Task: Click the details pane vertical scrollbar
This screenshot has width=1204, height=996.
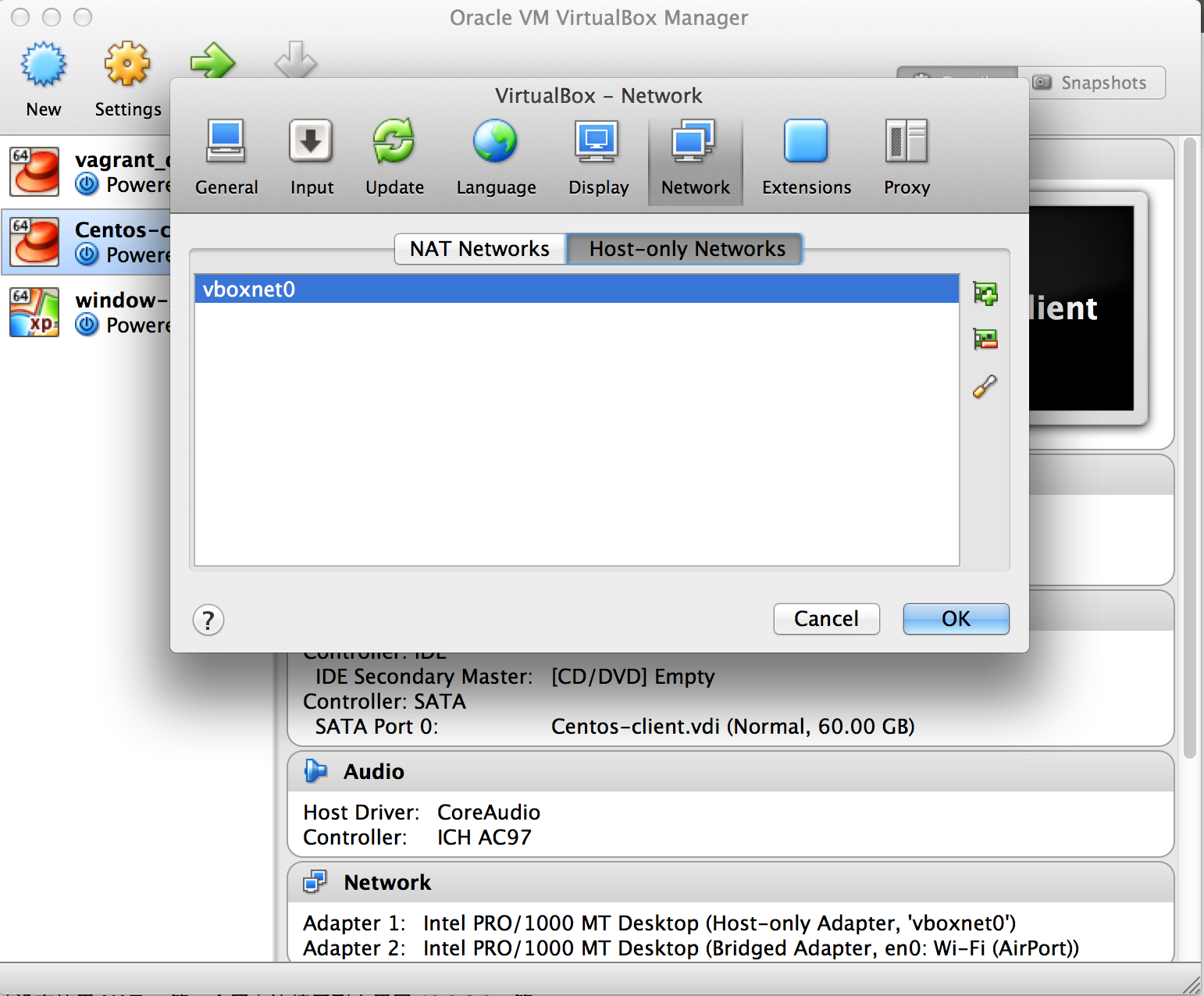Action: pos(1189,448)
